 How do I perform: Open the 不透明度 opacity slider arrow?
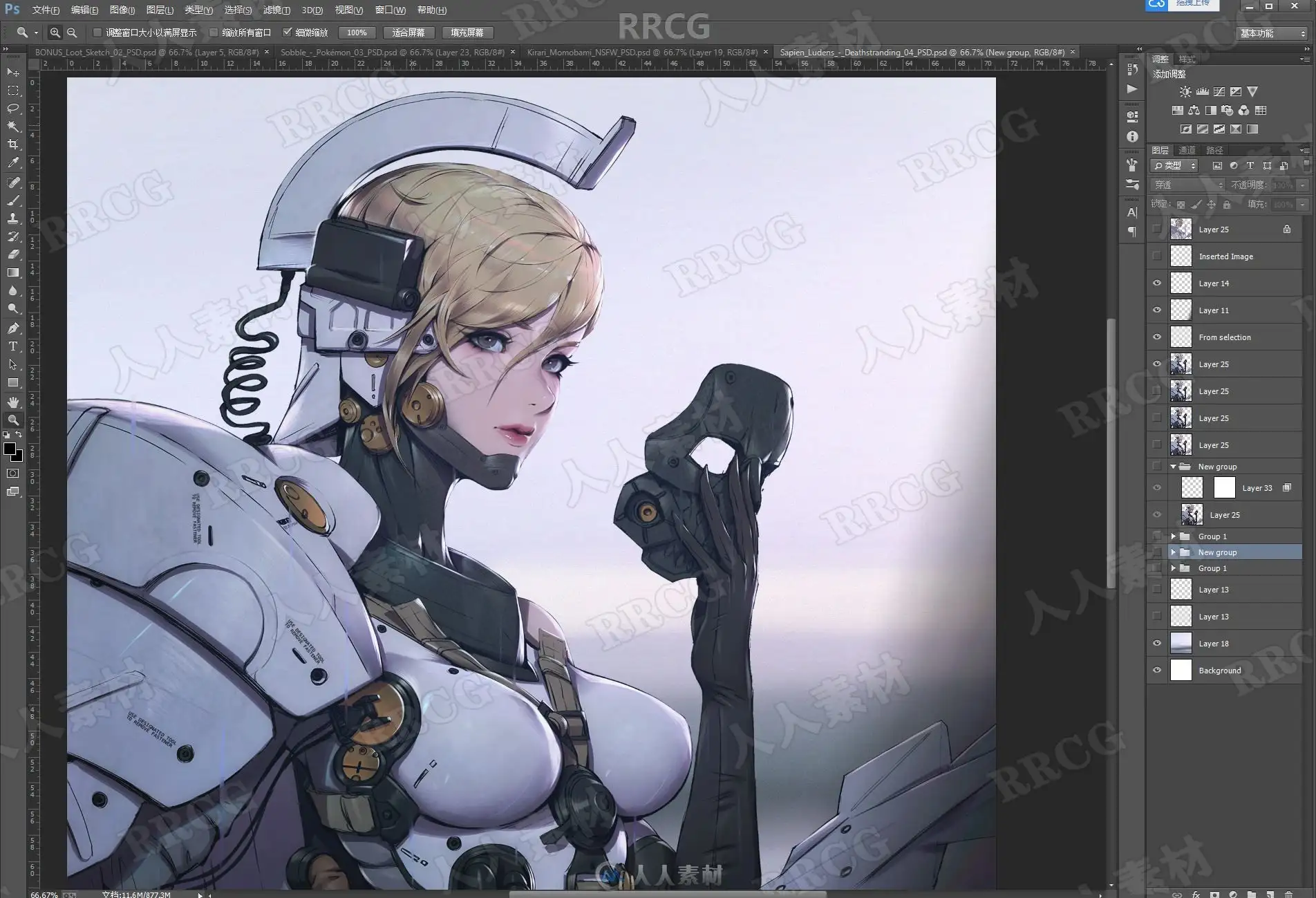[1303, 185]
